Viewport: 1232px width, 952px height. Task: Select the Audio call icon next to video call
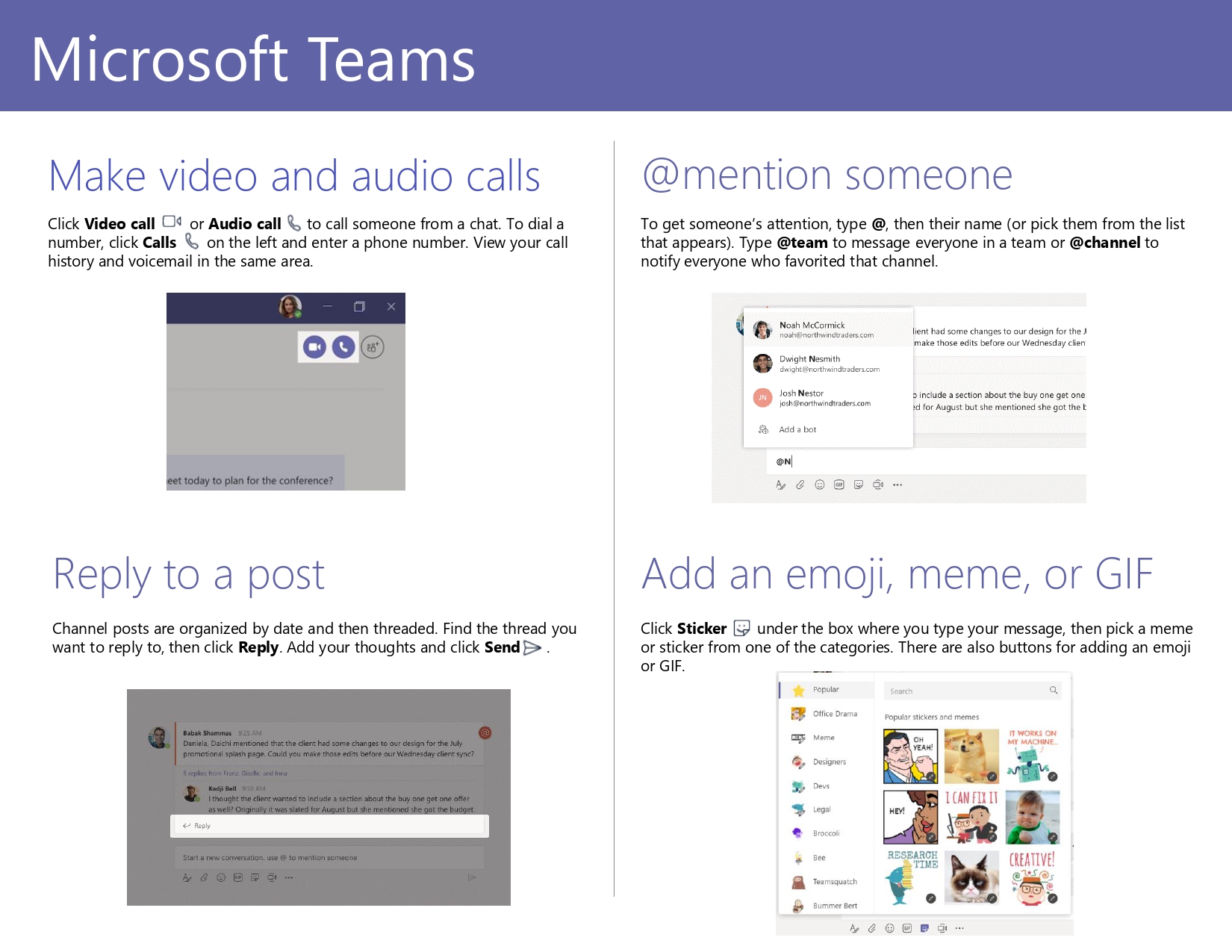[343, 347]
